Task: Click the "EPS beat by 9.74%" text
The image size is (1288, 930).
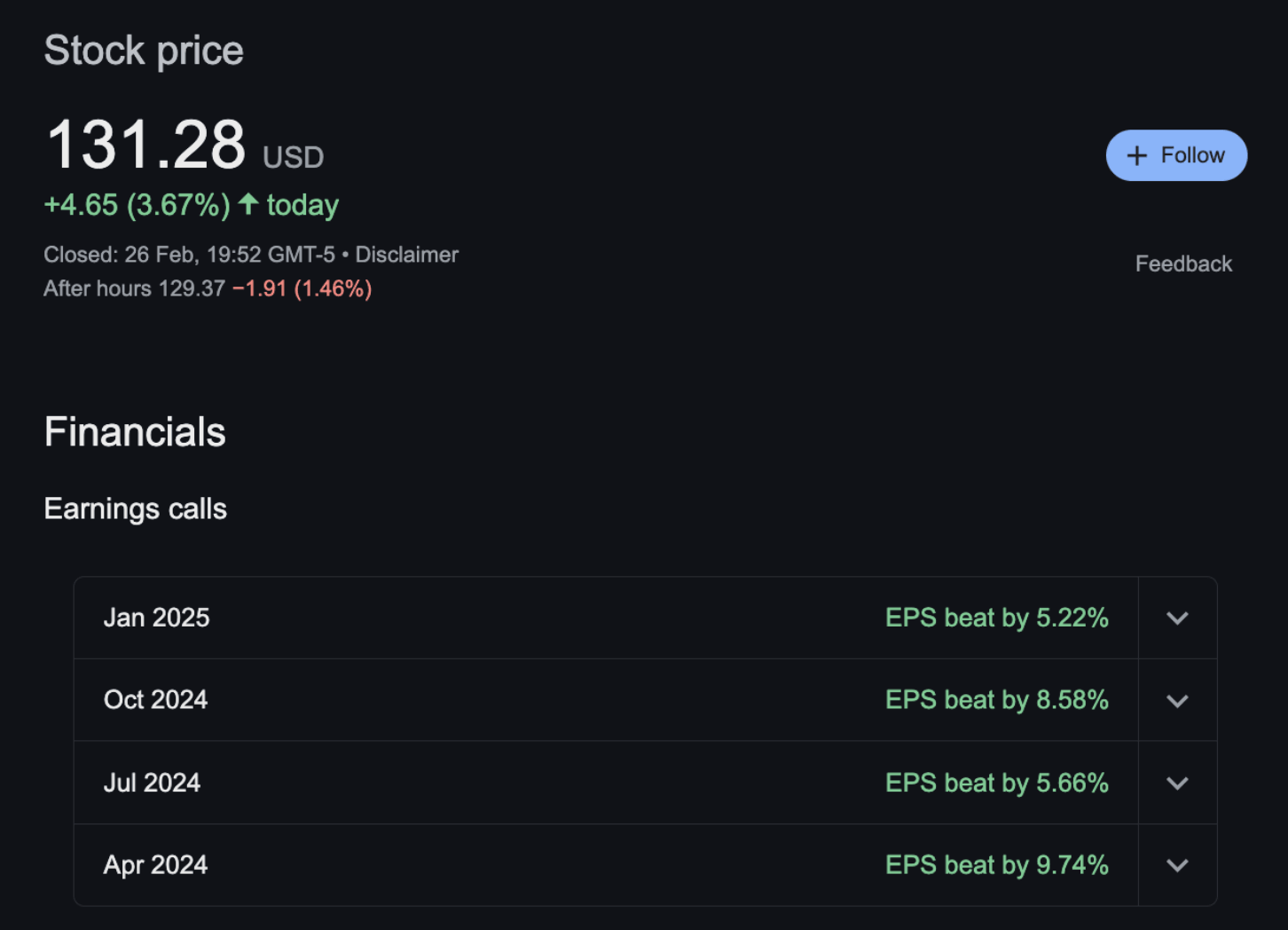Action: click(x=996, y=865)
